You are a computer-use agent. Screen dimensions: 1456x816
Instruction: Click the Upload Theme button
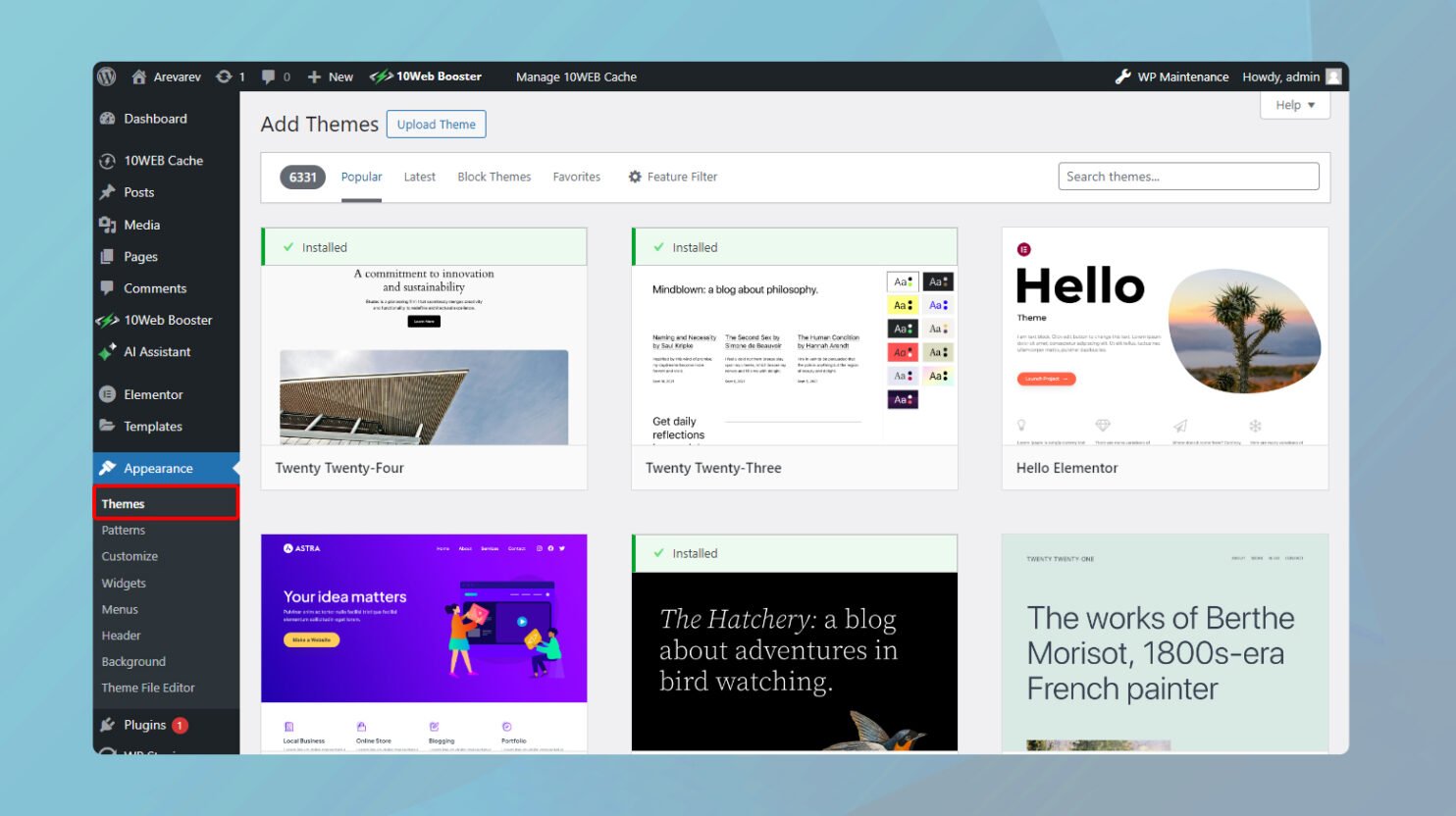[436, 124]
